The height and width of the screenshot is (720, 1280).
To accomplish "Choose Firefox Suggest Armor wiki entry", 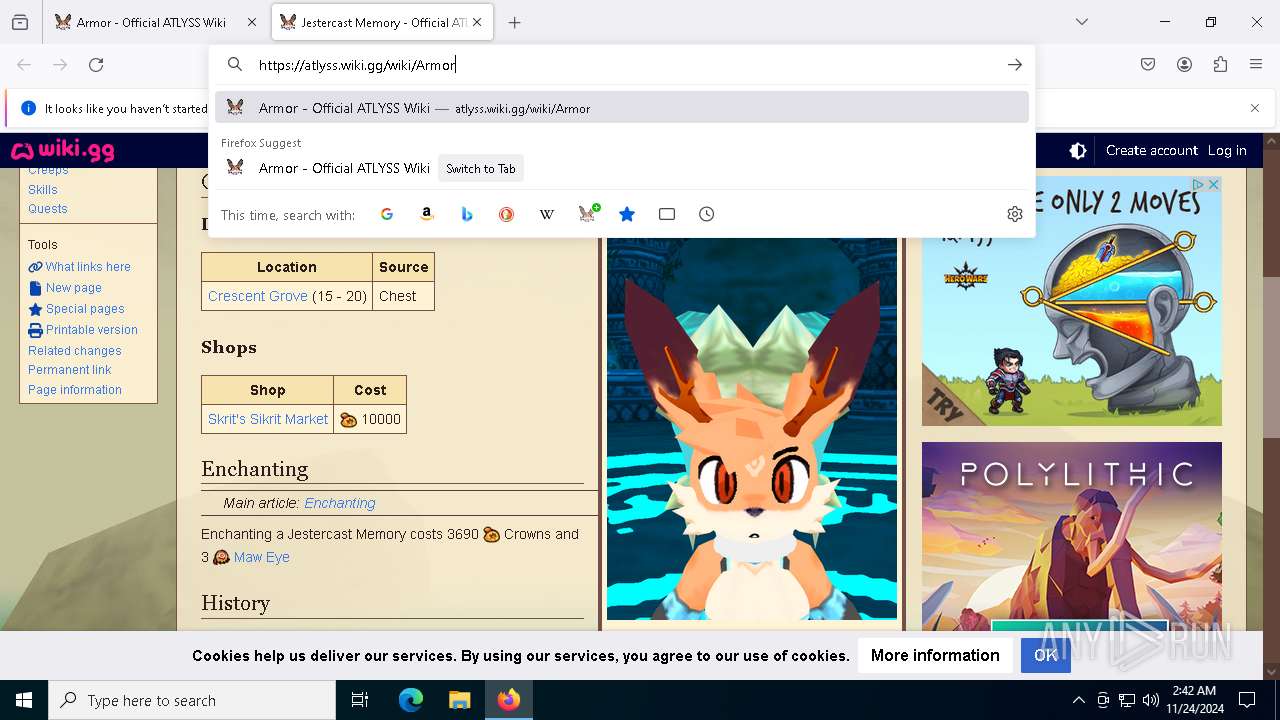I will (622, 168).
